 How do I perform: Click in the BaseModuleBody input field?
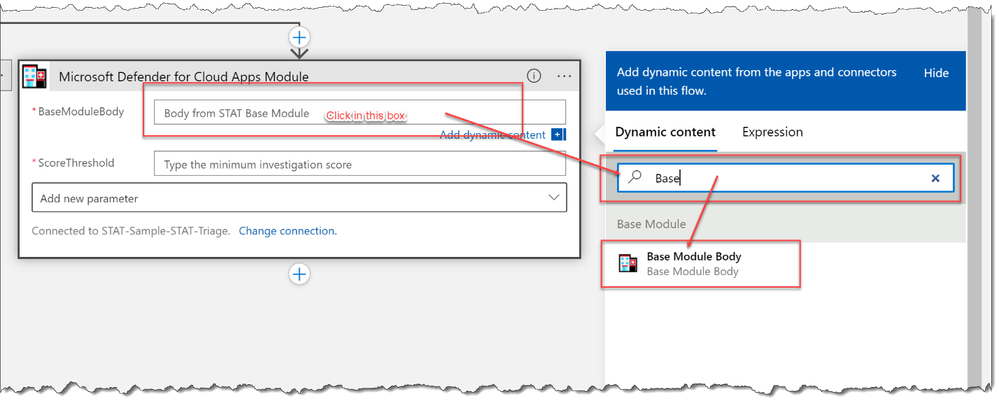click(359, 113)
